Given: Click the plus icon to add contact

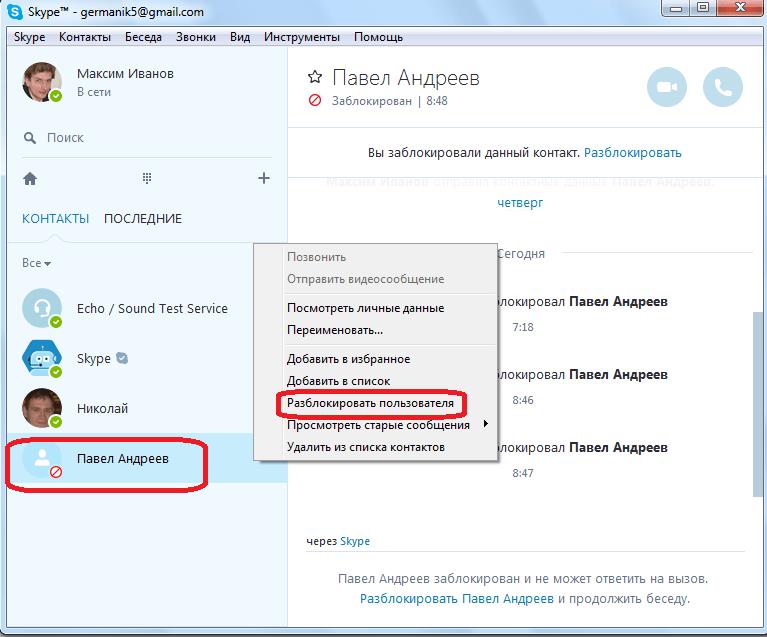Looking at the screenshot, I should pyautogui.click(x=264, y=178).
